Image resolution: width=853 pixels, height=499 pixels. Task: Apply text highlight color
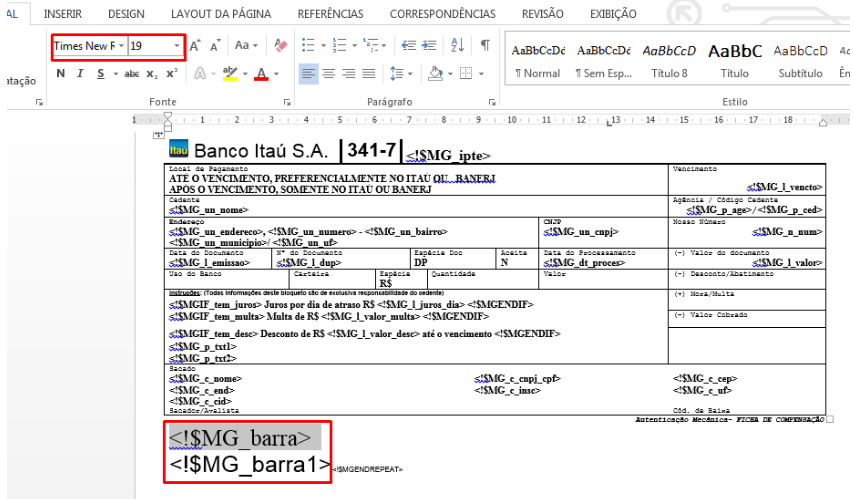point(231,73)
